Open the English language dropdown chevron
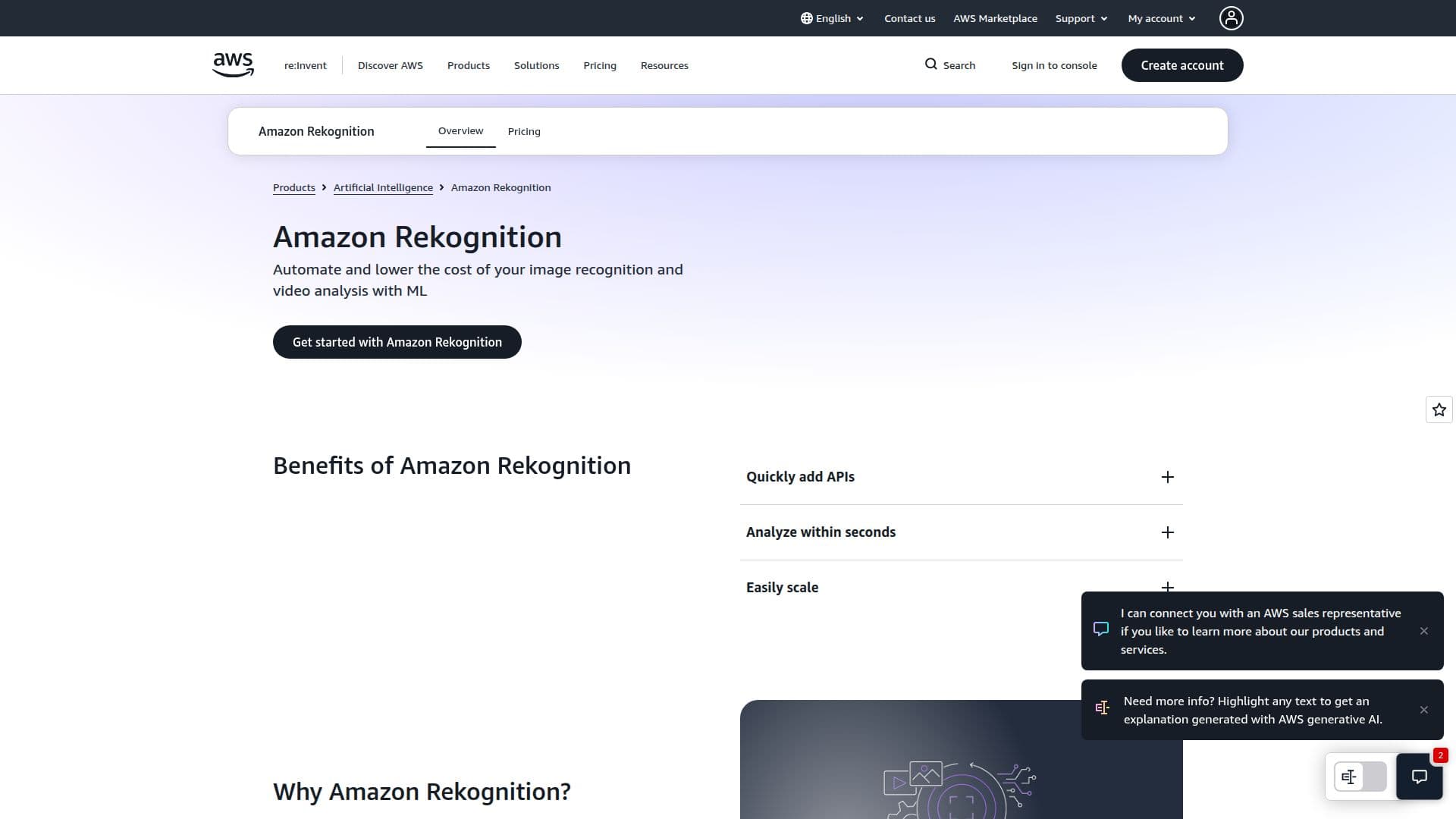 click(x=859, y=19)
